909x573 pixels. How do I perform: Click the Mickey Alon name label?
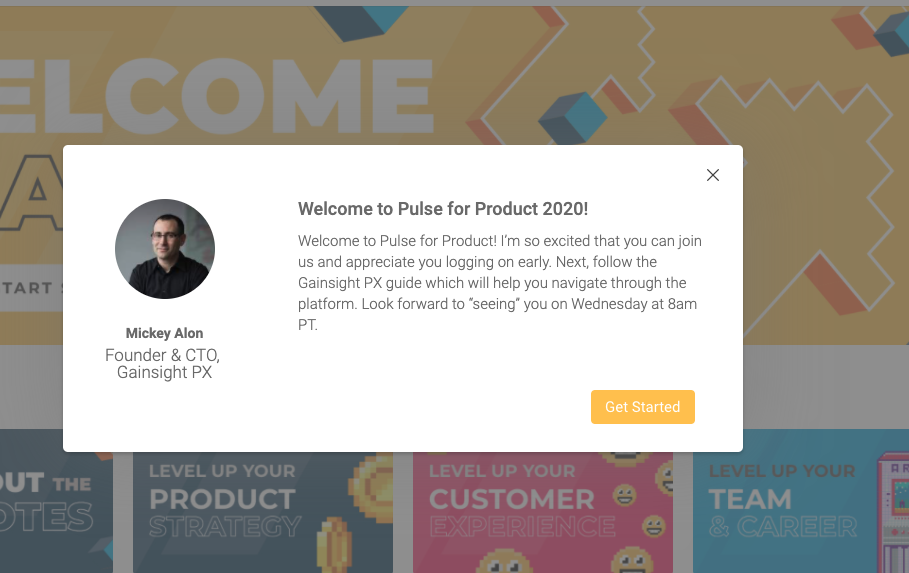165,333
